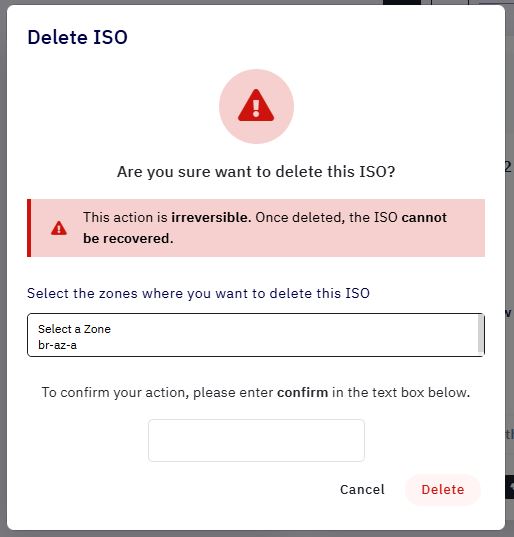Screen dimensions: 514x537
Task: Click the red left border of the alert banner
Action: click(29, 228)
